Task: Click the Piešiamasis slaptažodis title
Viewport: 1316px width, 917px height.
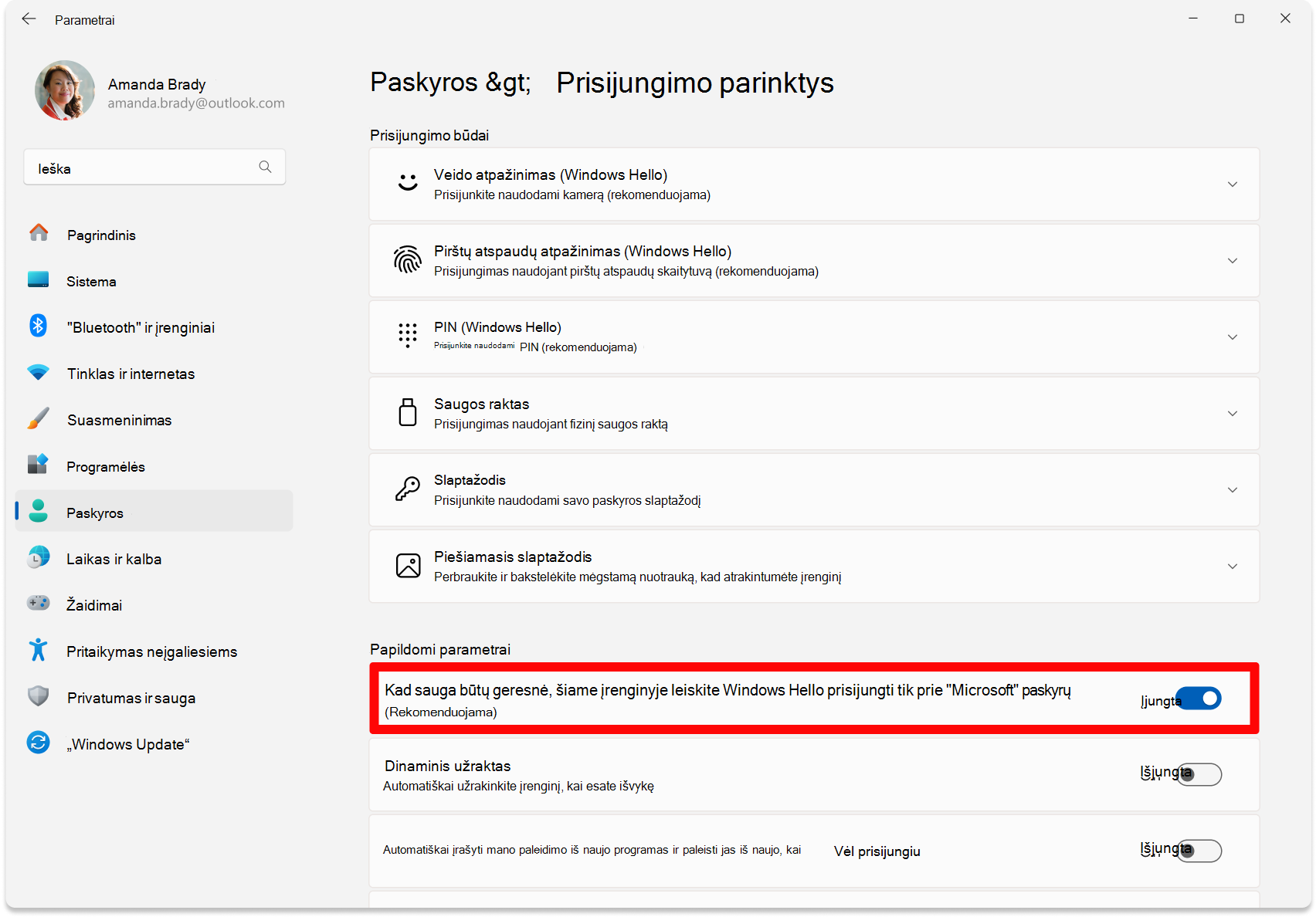Action: 513,557
